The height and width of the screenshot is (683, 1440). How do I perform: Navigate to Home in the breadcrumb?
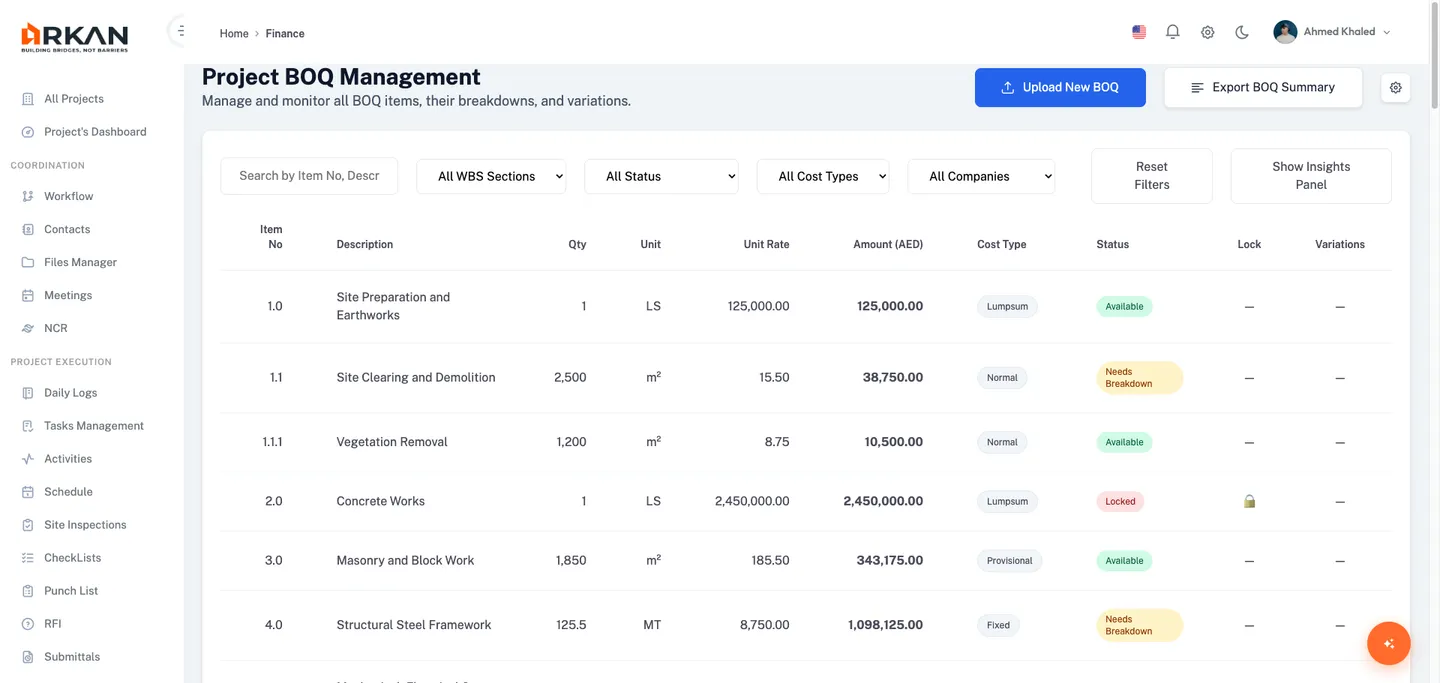click(x=233, y=33)
